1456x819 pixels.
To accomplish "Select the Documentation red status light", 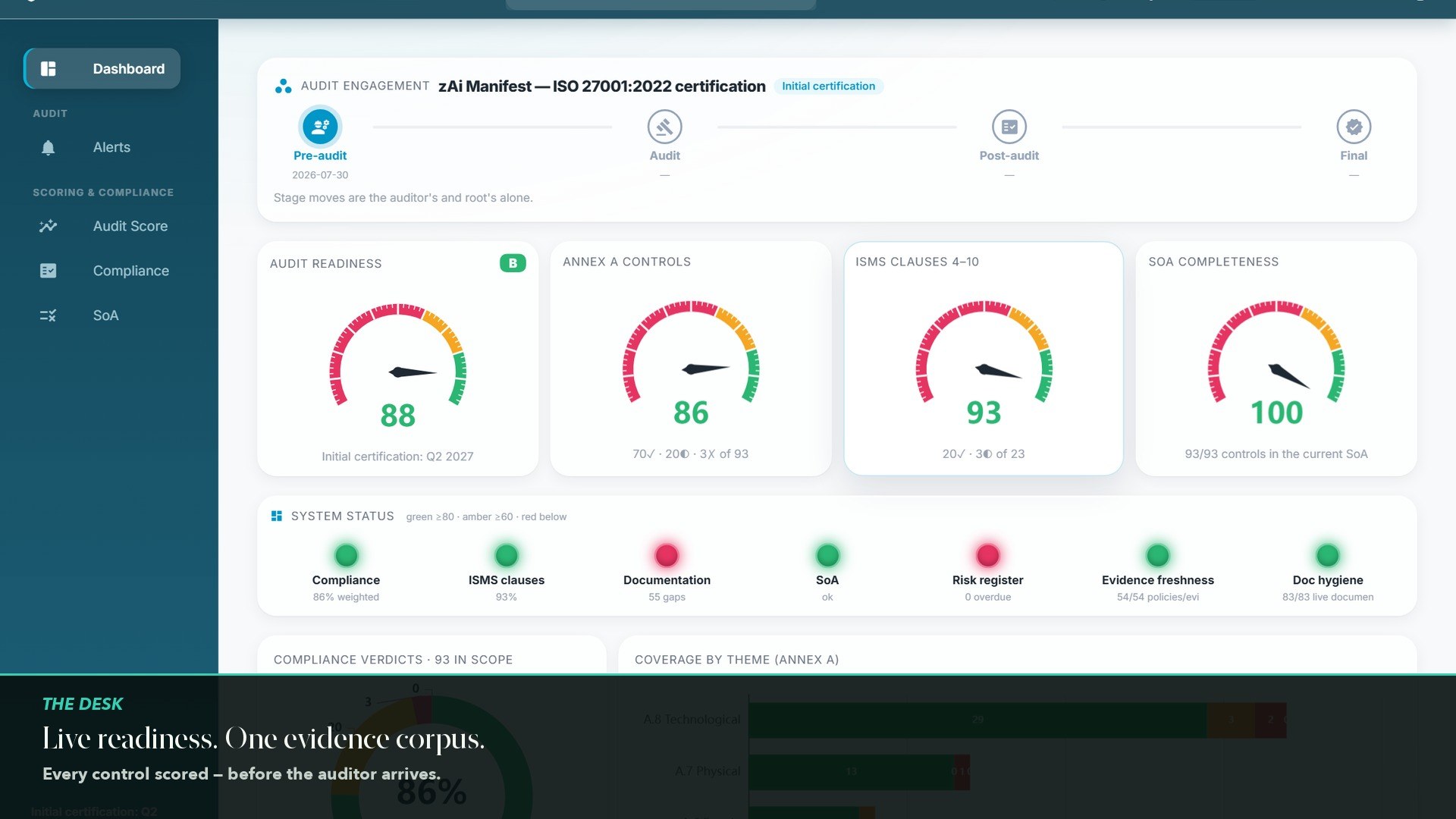I will 667,555.
